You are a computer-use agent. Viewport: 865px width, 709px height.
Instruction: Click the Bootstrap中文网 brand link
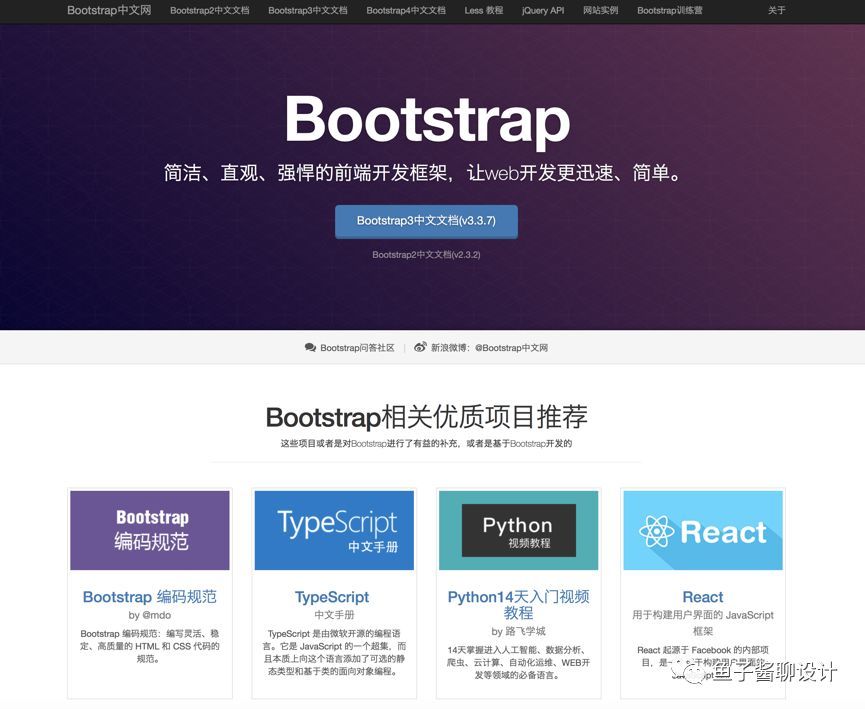coord(109,10)
